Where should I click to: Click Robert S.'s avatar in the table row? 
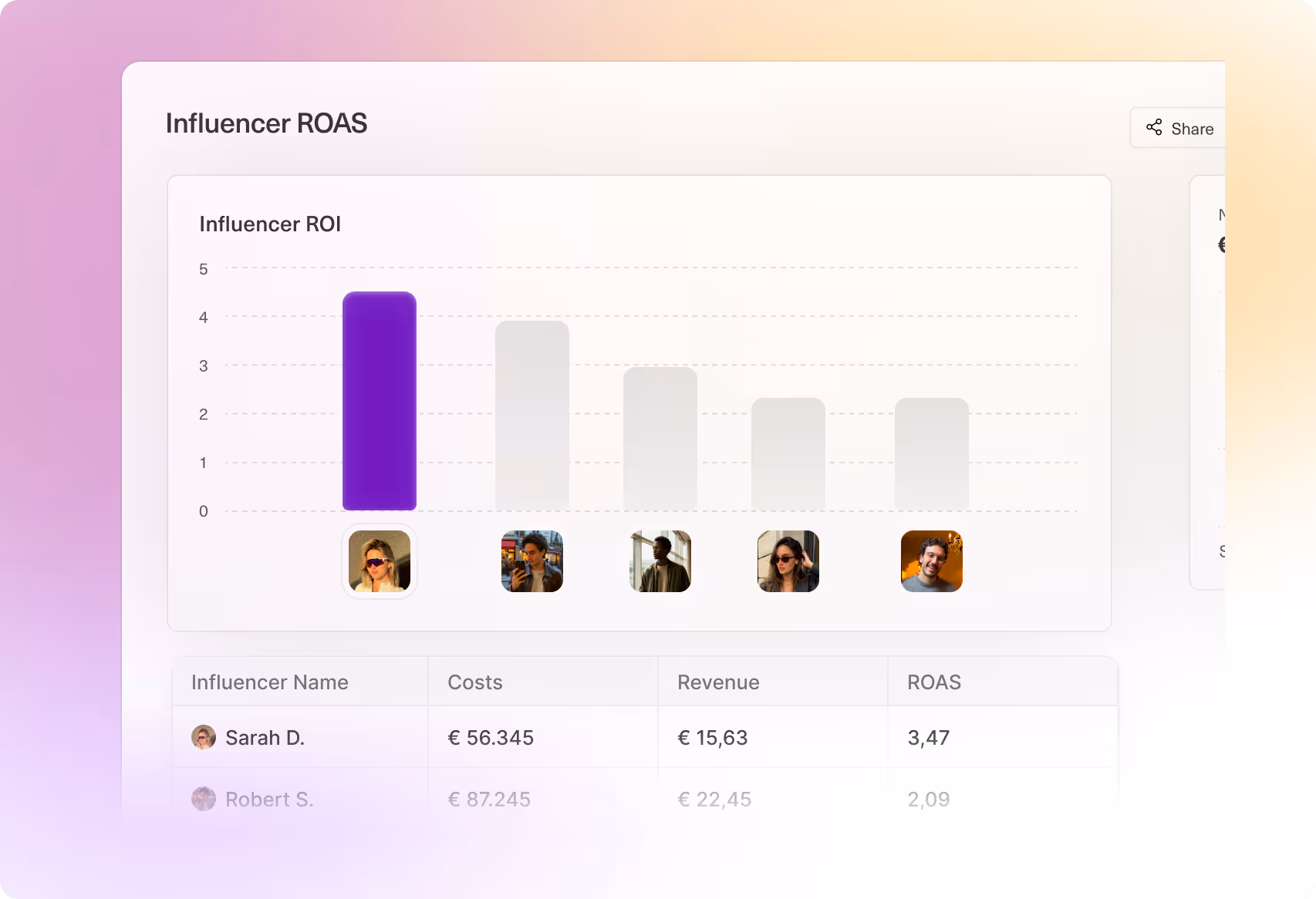click(203, 799)
